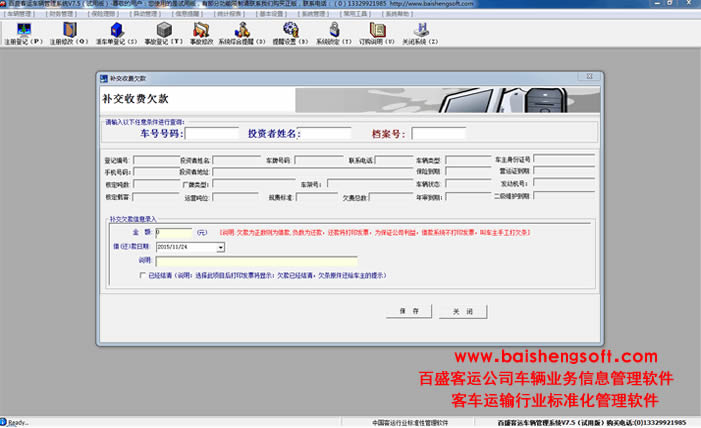Click the 中国客运行业标准性管理软件 status text

point(410,423)
